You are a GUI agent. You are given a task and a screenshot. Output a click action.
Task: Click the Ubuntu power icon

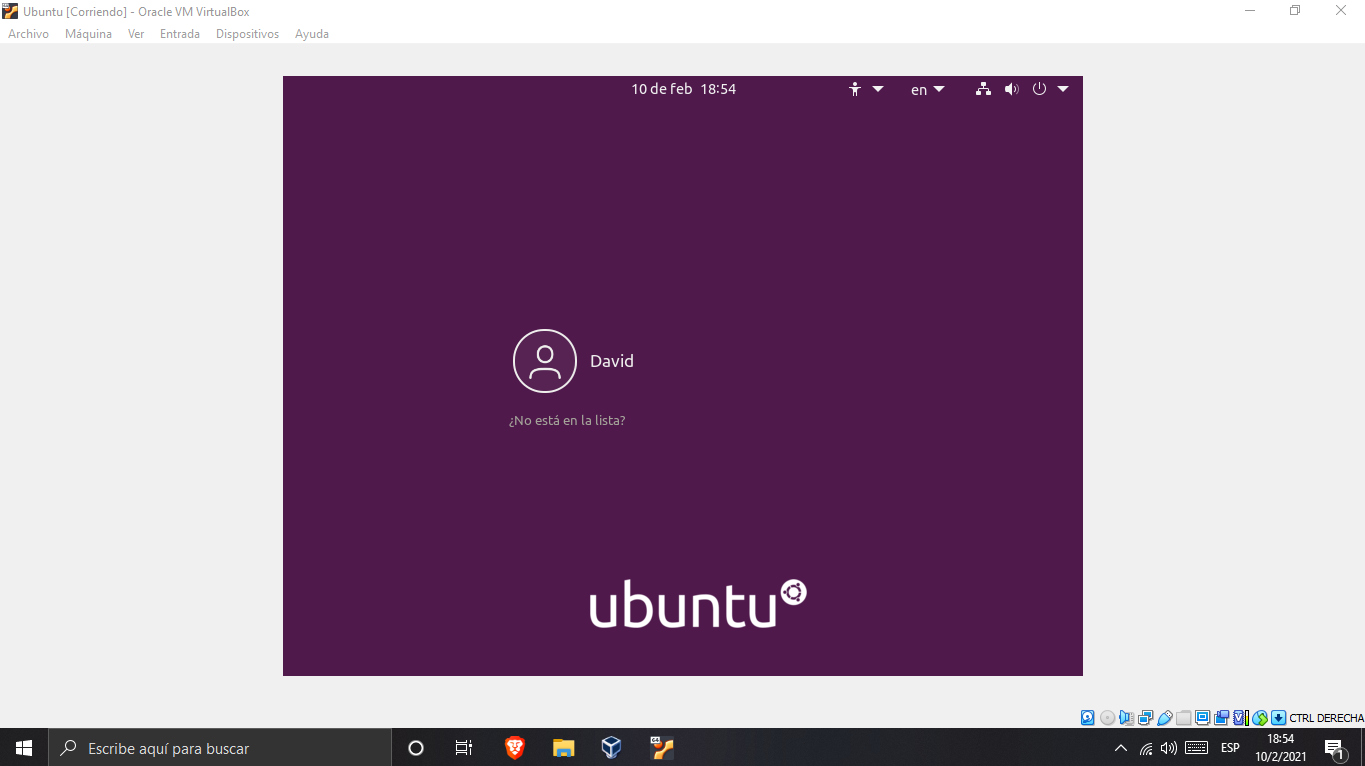pos(1039,89)
